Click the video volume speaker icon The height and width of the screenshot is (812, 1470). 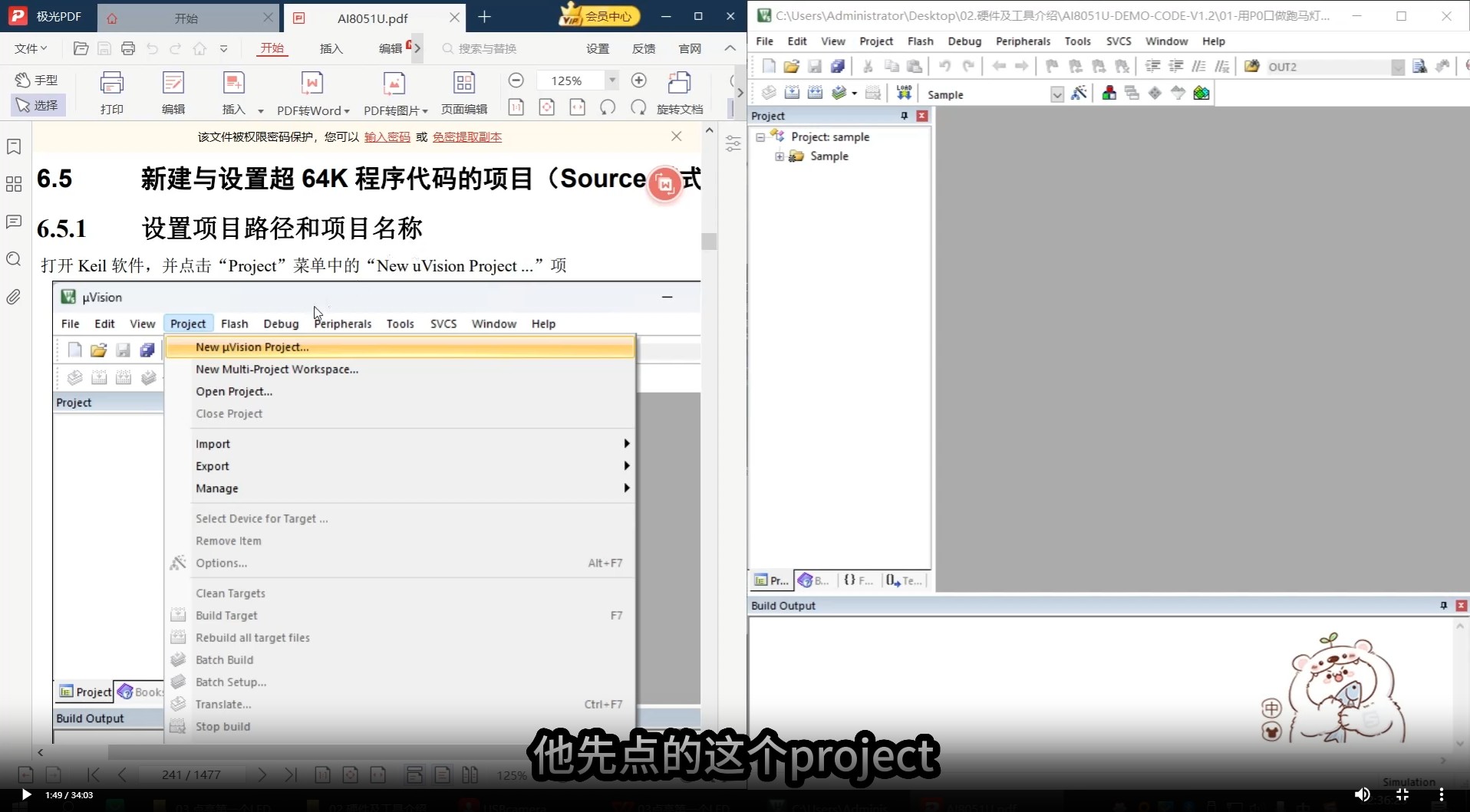[x=1362, y=794]
